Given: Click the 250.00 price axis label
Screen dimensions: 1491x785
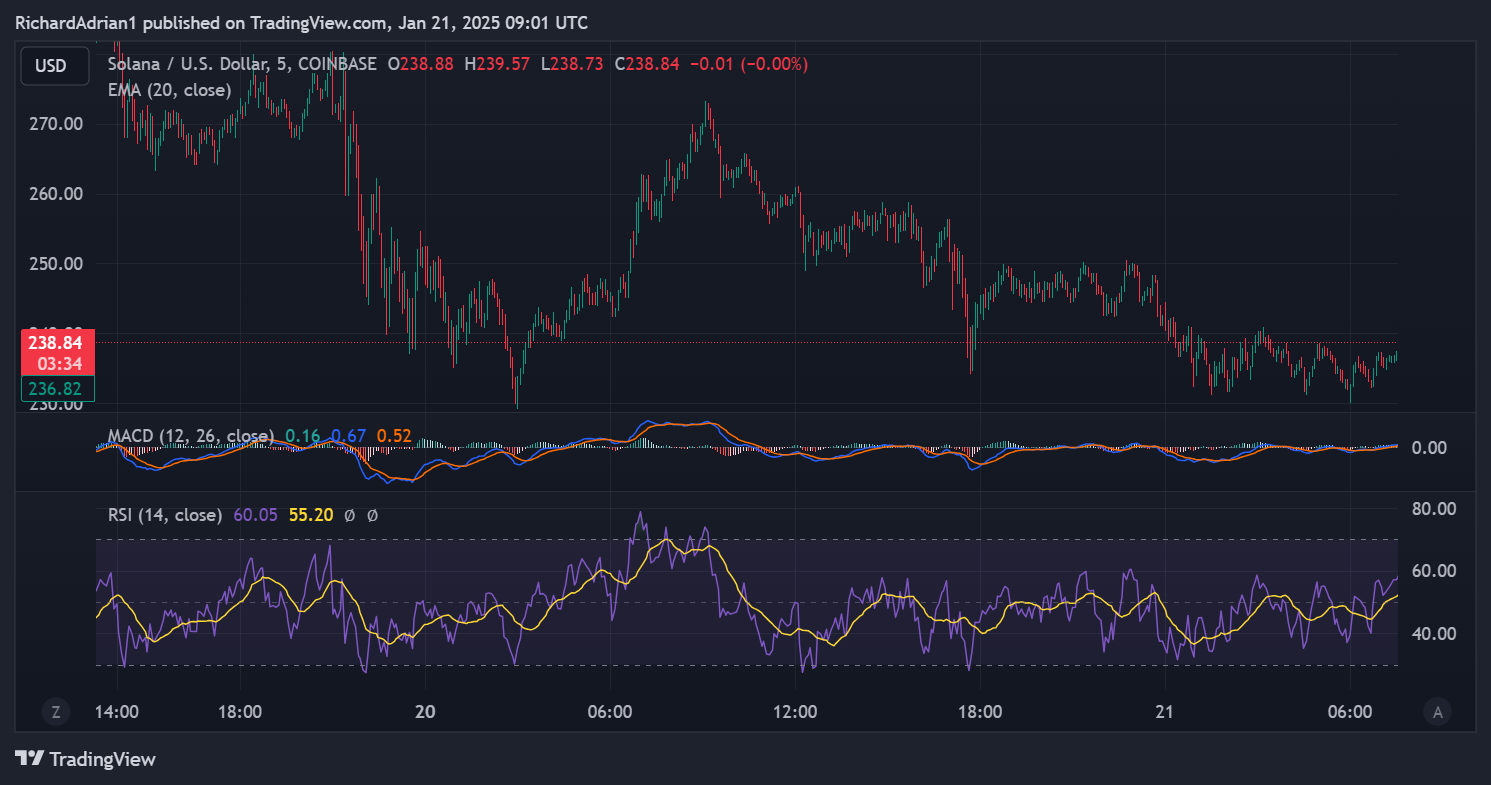Looking at the screenshot, I should [54, 264].
